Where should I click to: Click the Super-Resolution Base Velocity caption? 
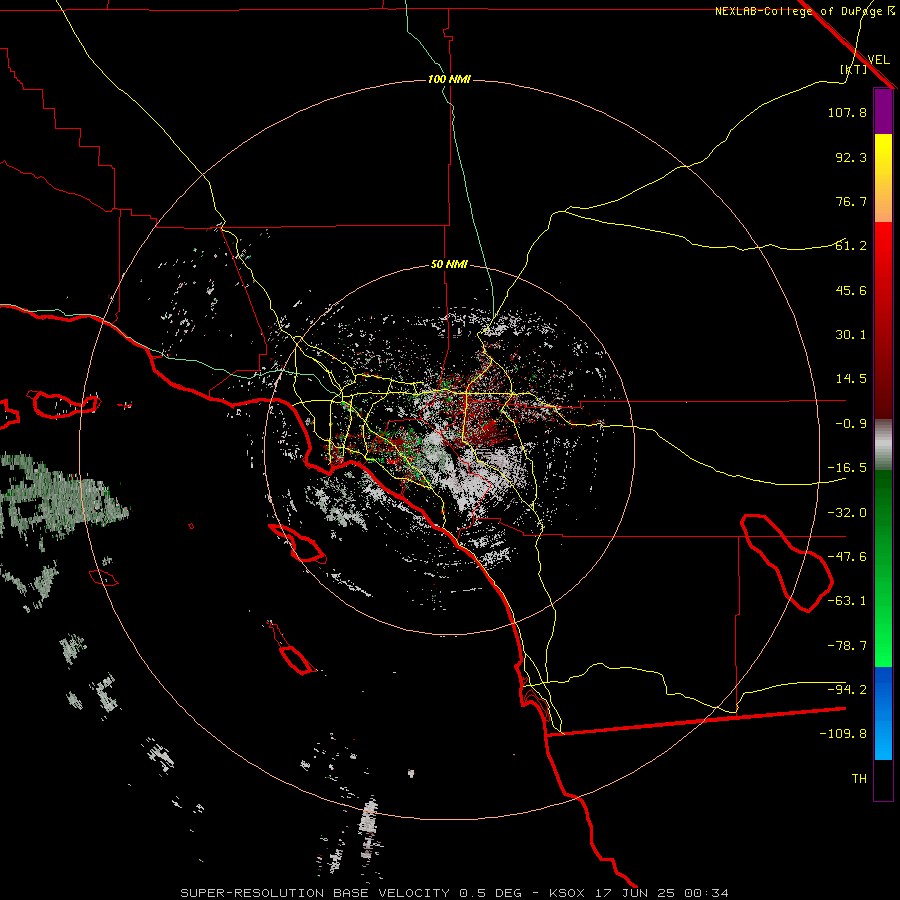point(455,893)
